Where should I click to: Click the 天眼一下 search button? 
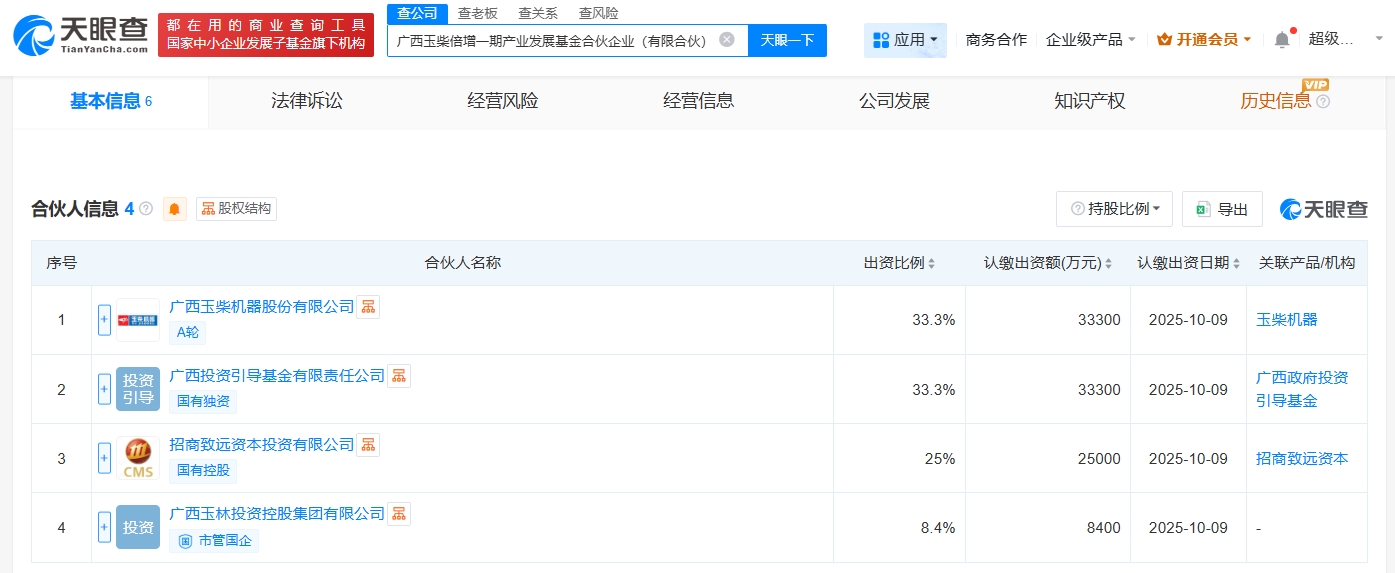787,40
